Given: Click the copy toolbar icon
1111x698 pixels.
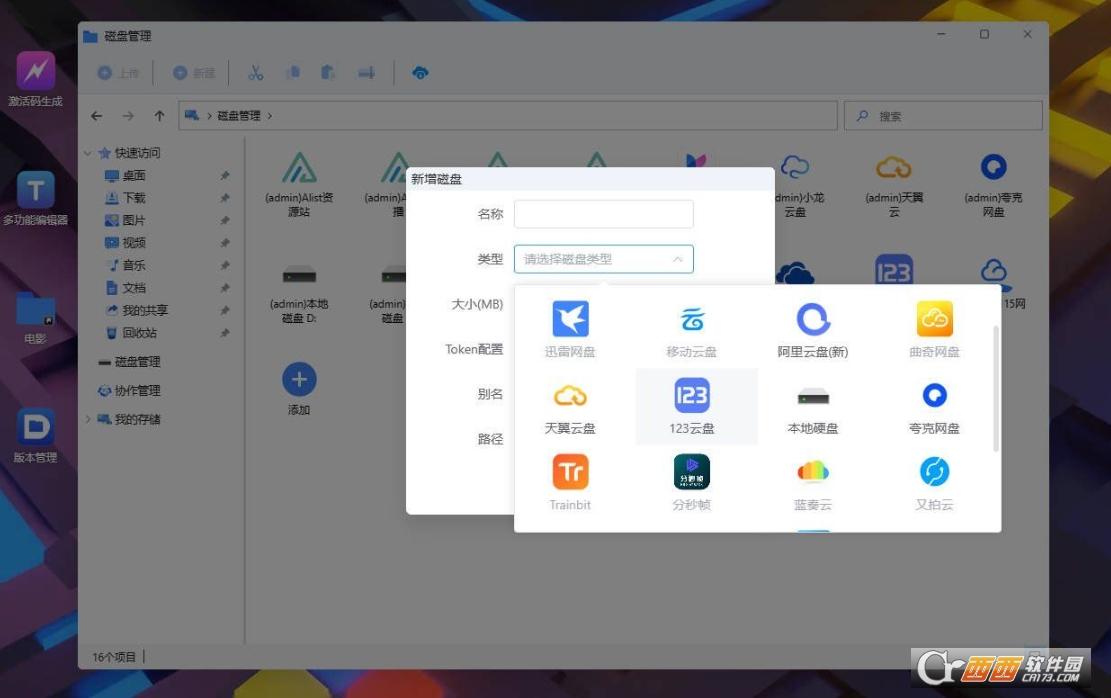Looking at the screenshot, I should [x=293, y=72].
